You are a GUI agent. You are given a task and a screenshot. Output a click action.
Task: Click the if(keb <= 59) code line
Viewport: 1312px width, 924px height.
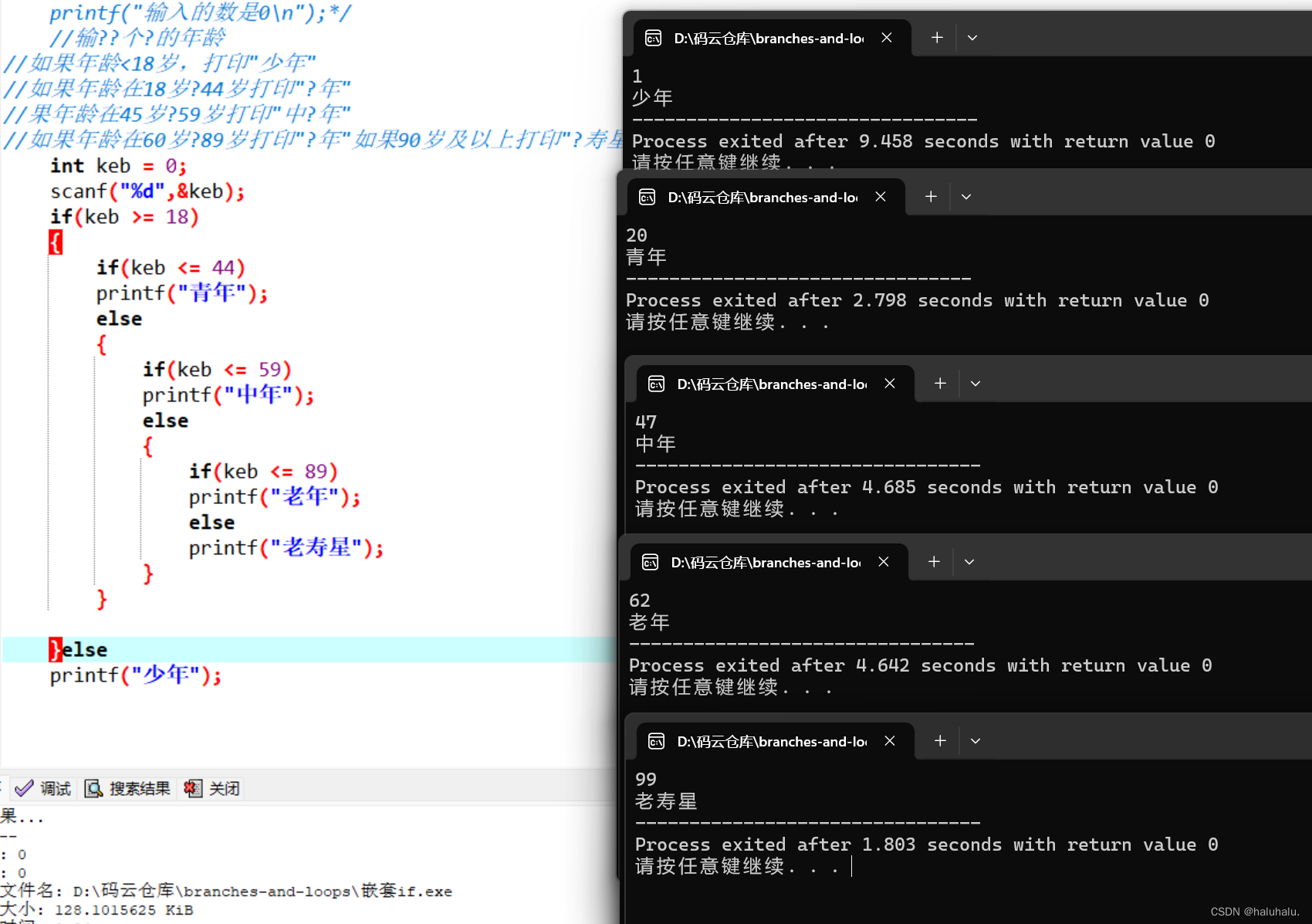pyautogui.click(x=217, y=370)
